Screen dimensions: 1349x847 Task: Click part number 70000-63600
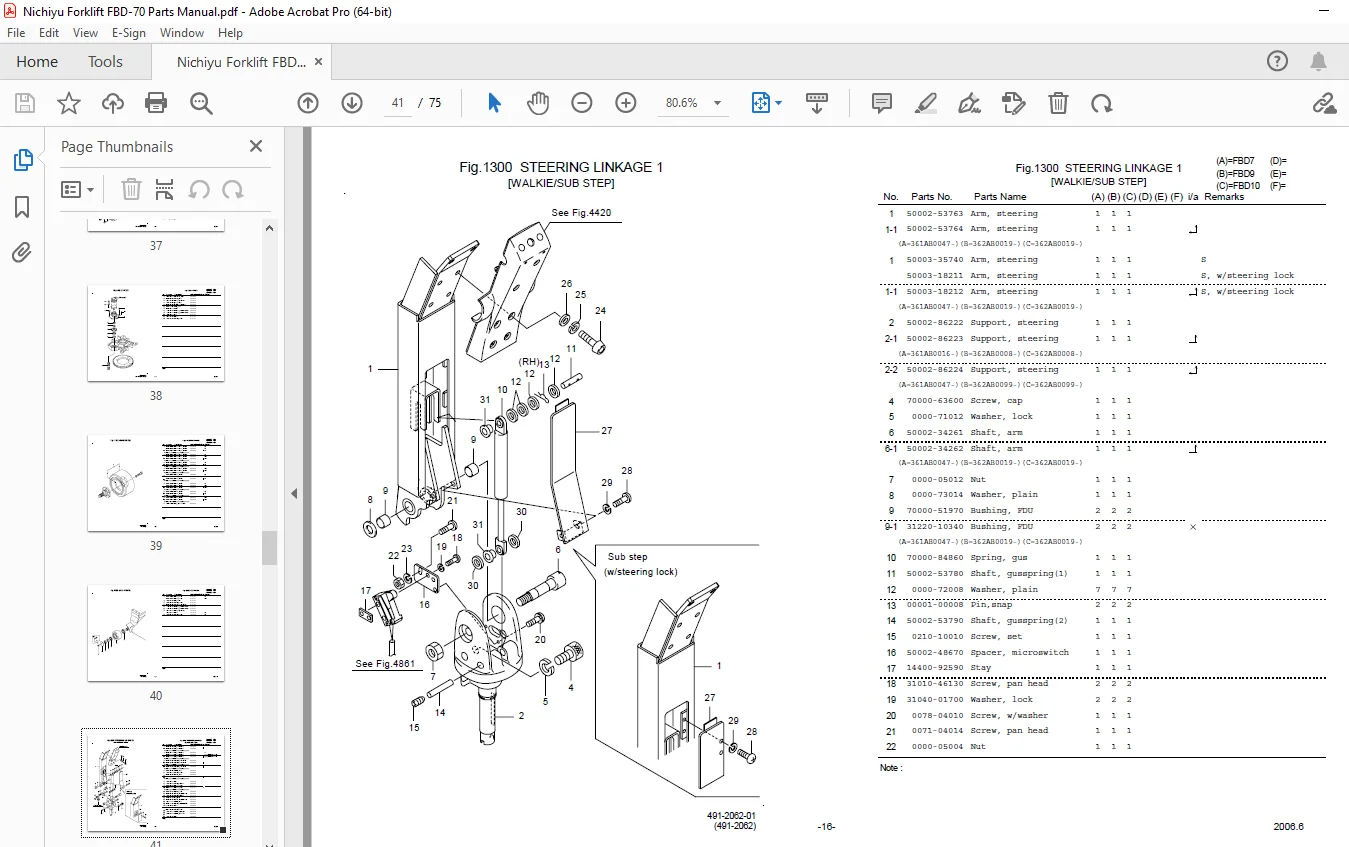tap(935, 401)
